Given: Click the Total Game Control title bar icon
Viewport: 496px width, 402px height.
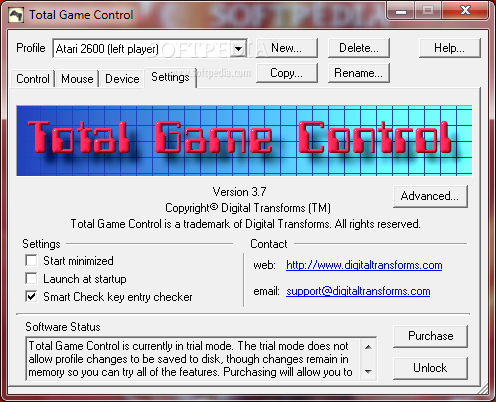Looking at the screenshot, I should point(16,15).
